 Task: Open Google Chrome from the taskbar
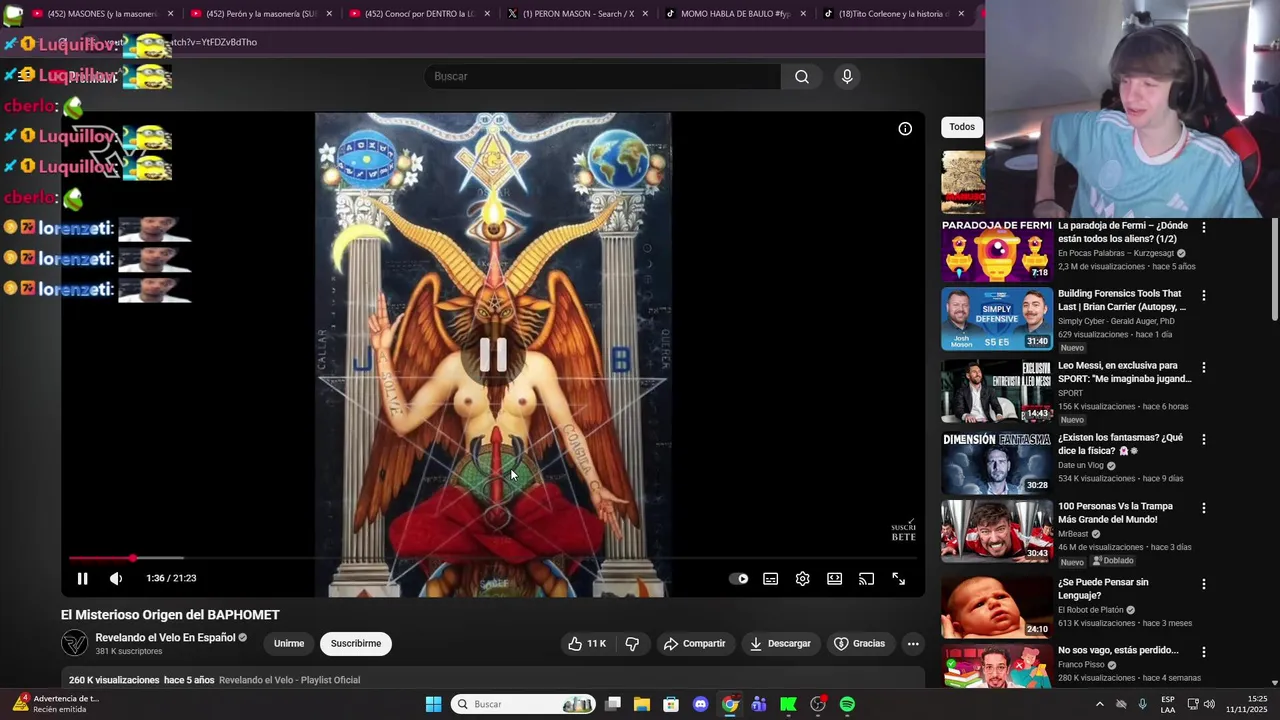coord(730,704)
